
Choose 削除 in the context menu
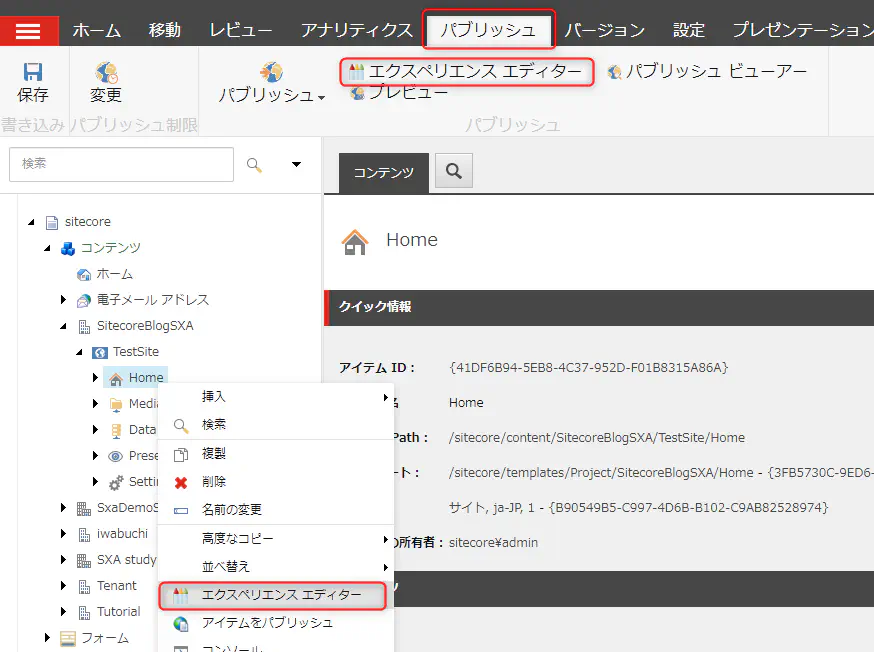(276, 481)
